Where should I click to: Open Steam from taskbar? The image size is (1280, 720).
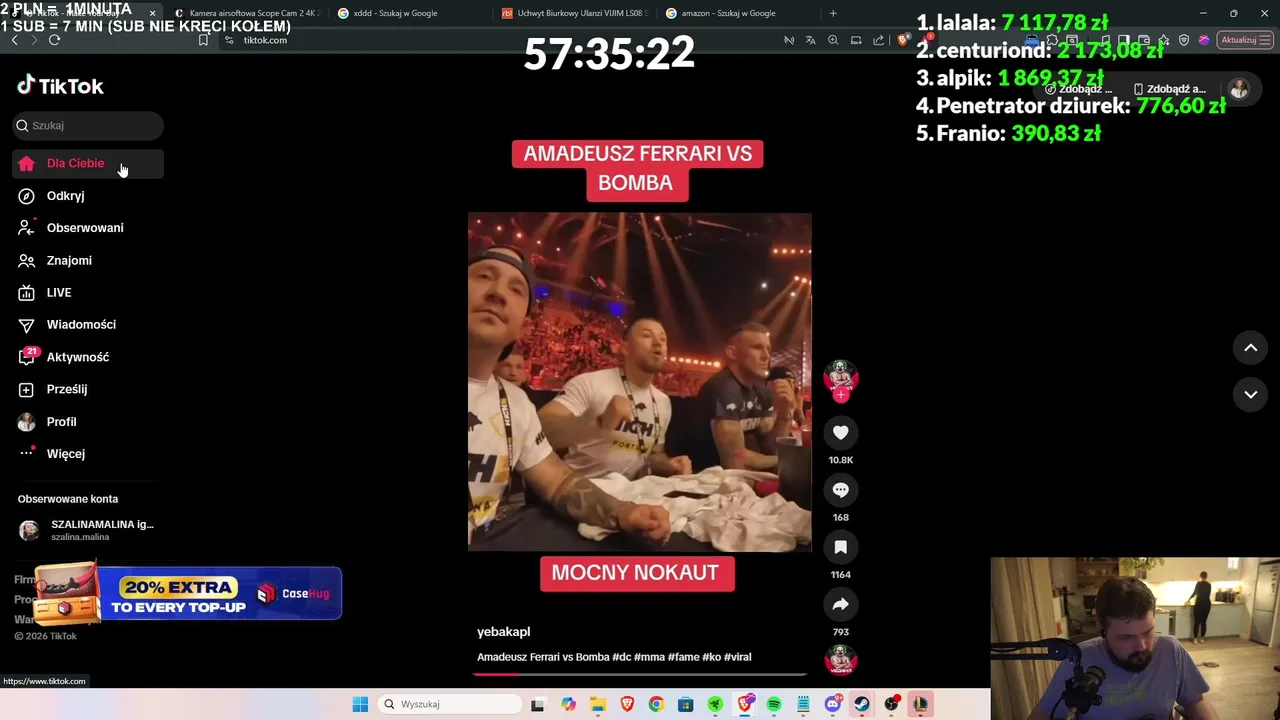pyautogui.click(x=862, y=704)
